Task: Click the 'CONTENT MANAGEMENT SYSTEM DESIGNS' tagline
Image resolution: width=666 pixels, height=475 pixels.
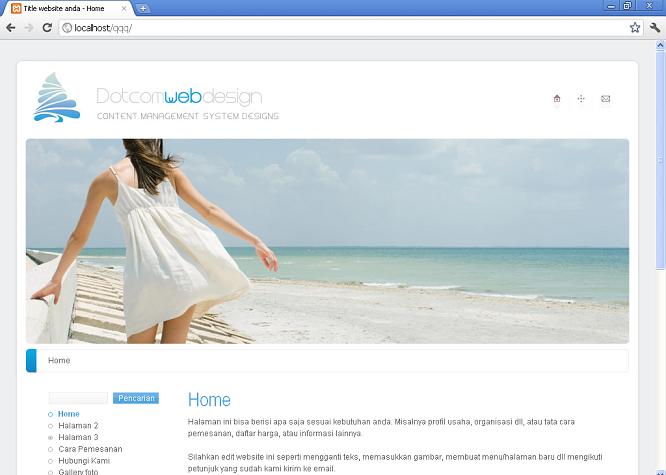Action: [188, 116]
